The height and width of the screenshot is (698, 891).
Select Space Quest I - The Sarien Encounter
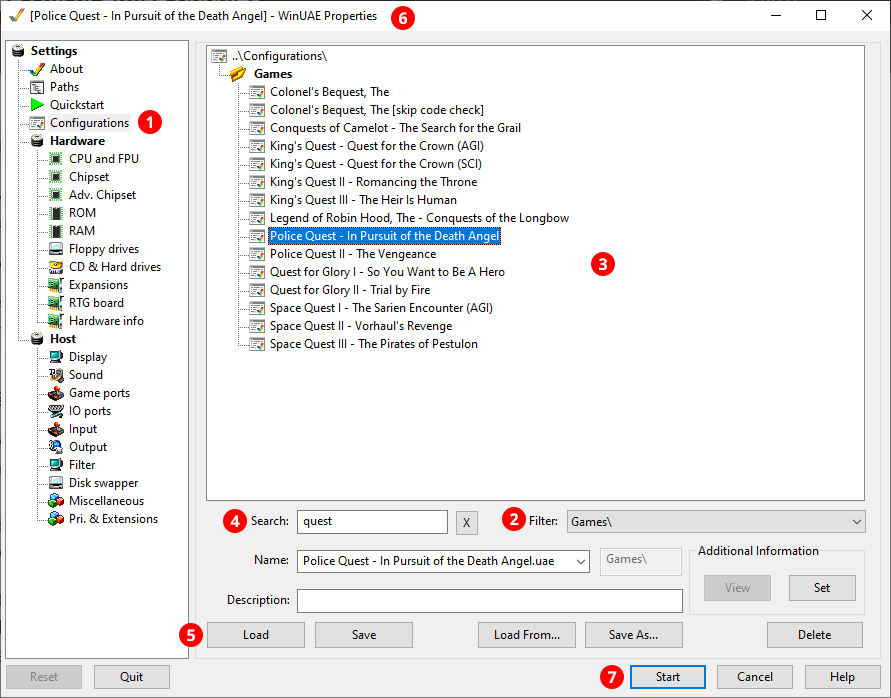381,308
